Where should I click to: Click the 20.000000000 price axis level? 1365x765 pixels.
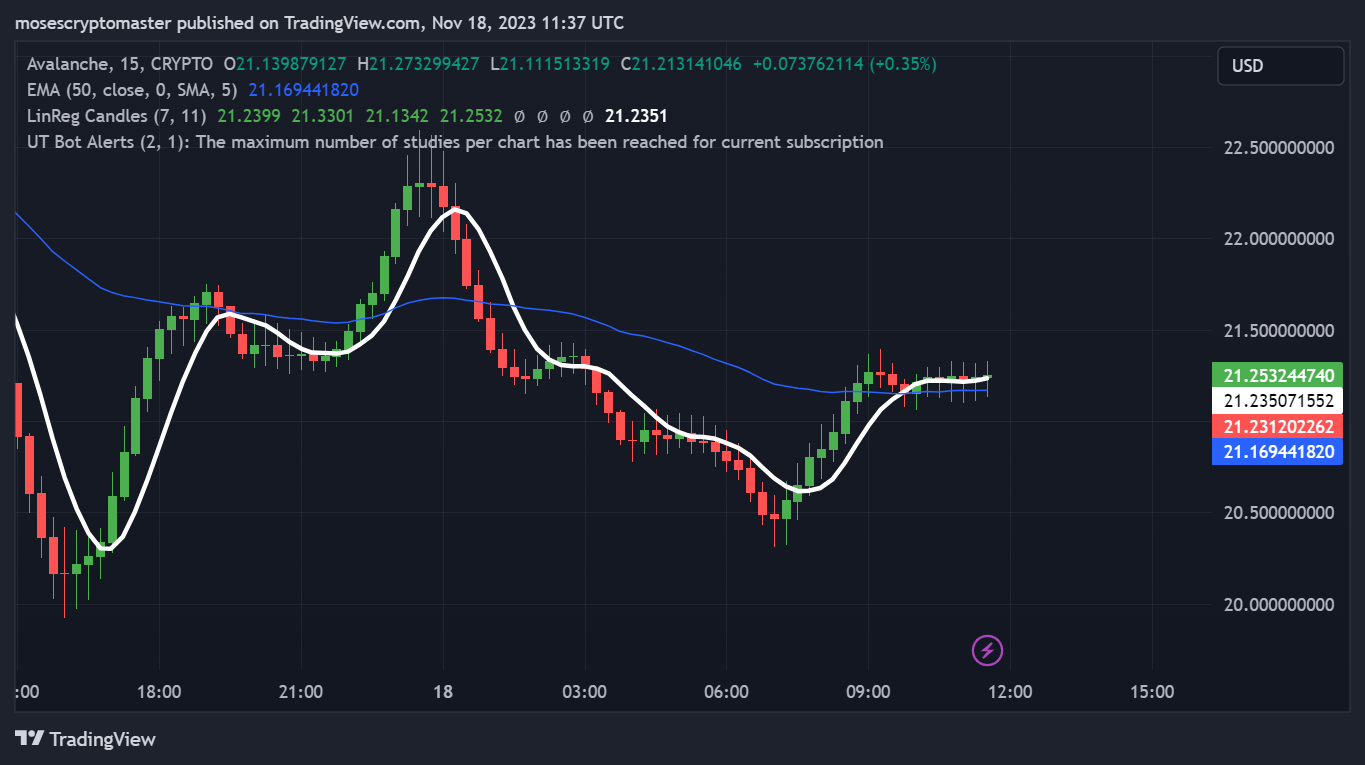click(1279, 604)
